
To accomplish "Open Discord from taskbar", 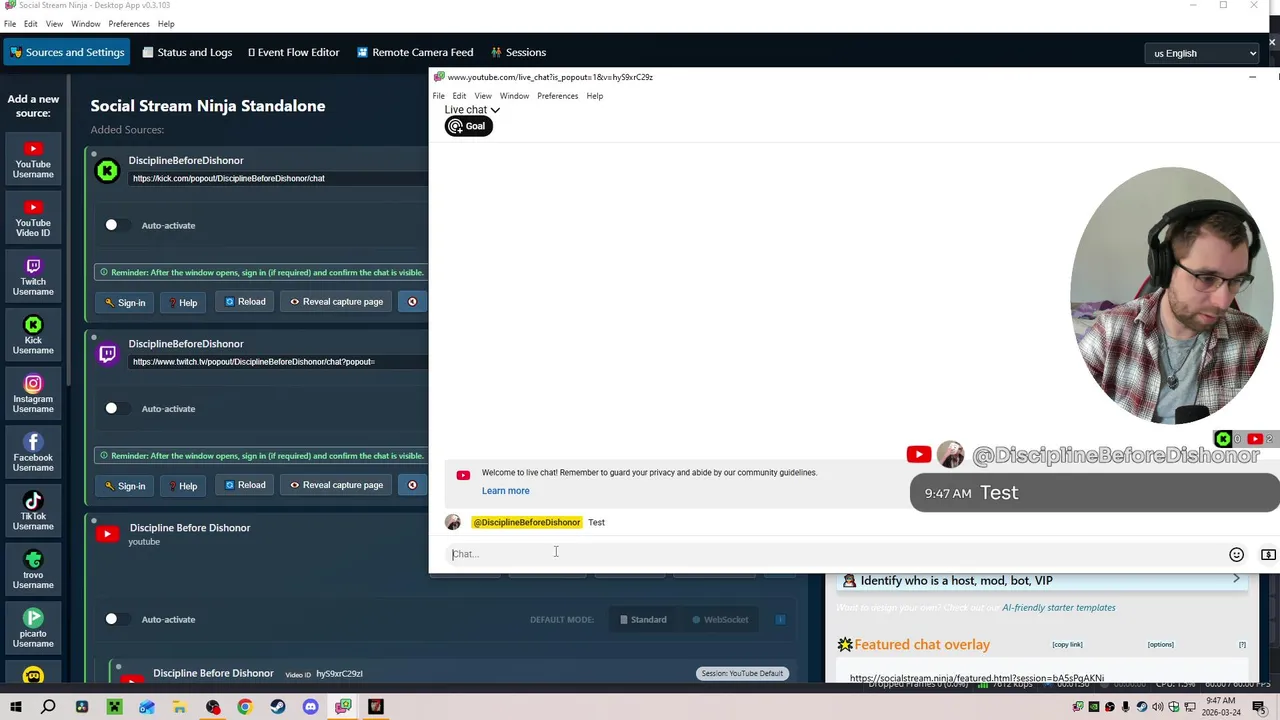I will pos(310,707).
